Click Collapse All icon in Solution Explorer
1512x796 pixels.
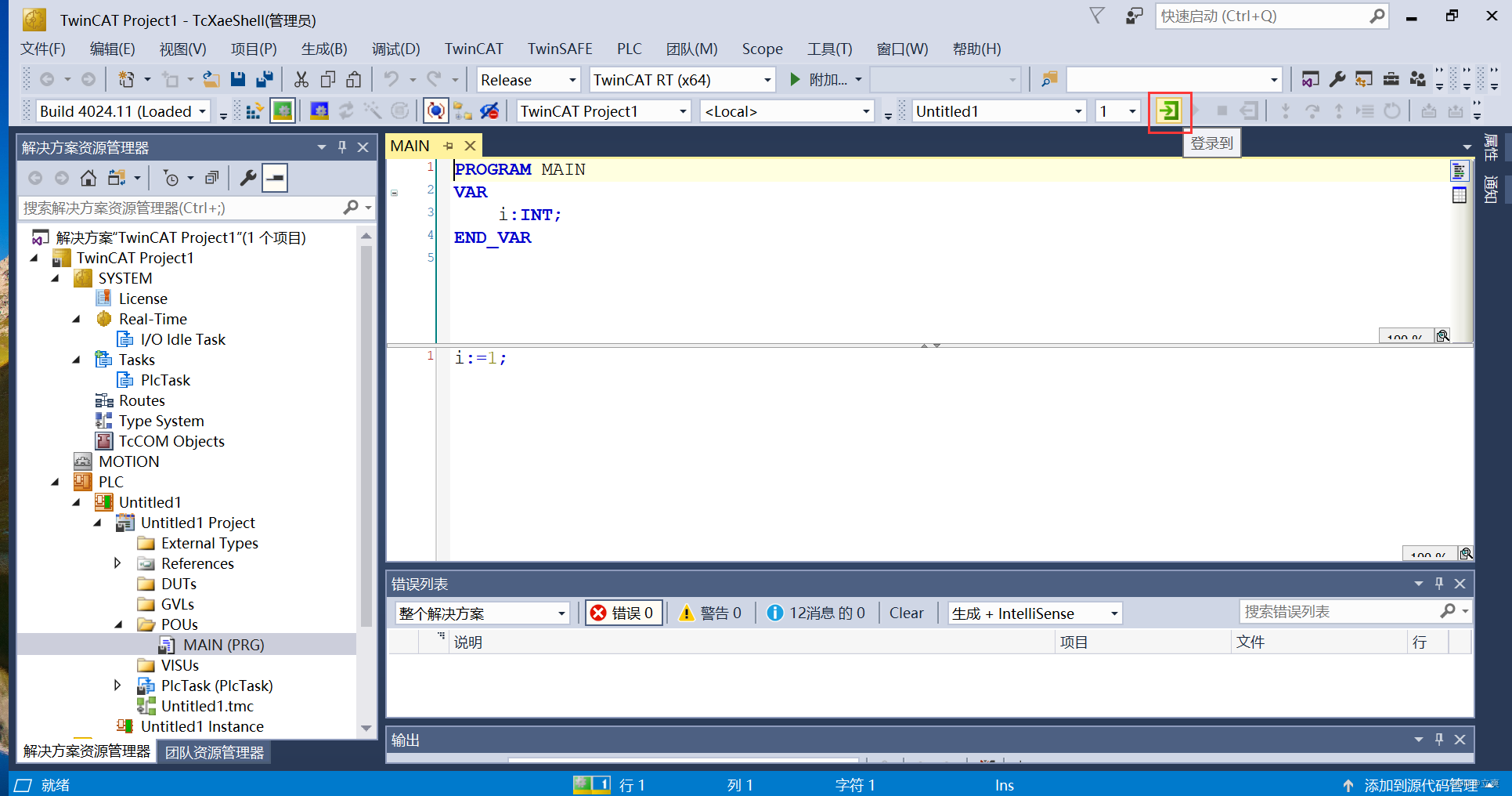point(211,178)
